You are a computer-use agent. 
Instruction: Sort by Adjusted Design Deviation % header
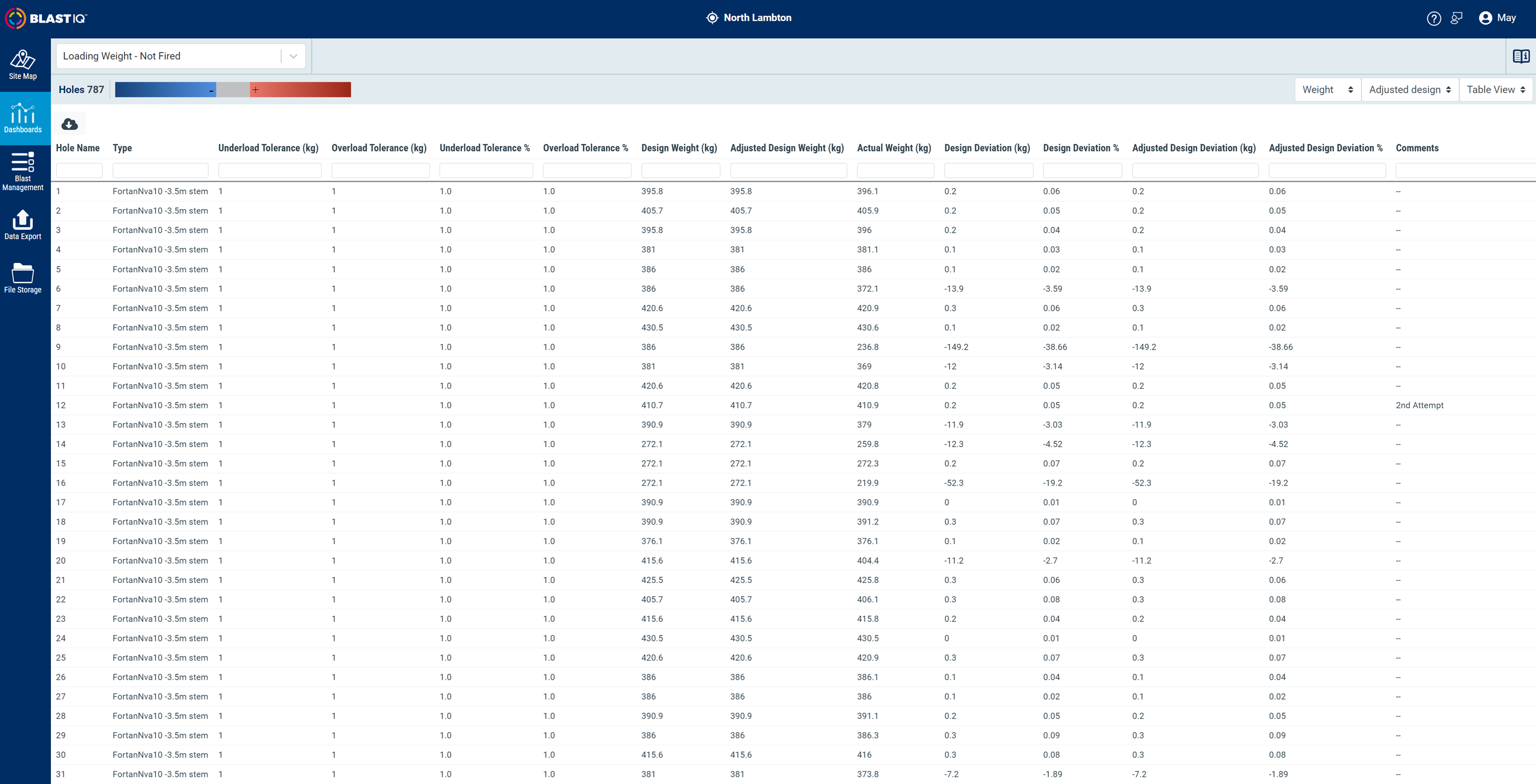tap(1325, 148)
